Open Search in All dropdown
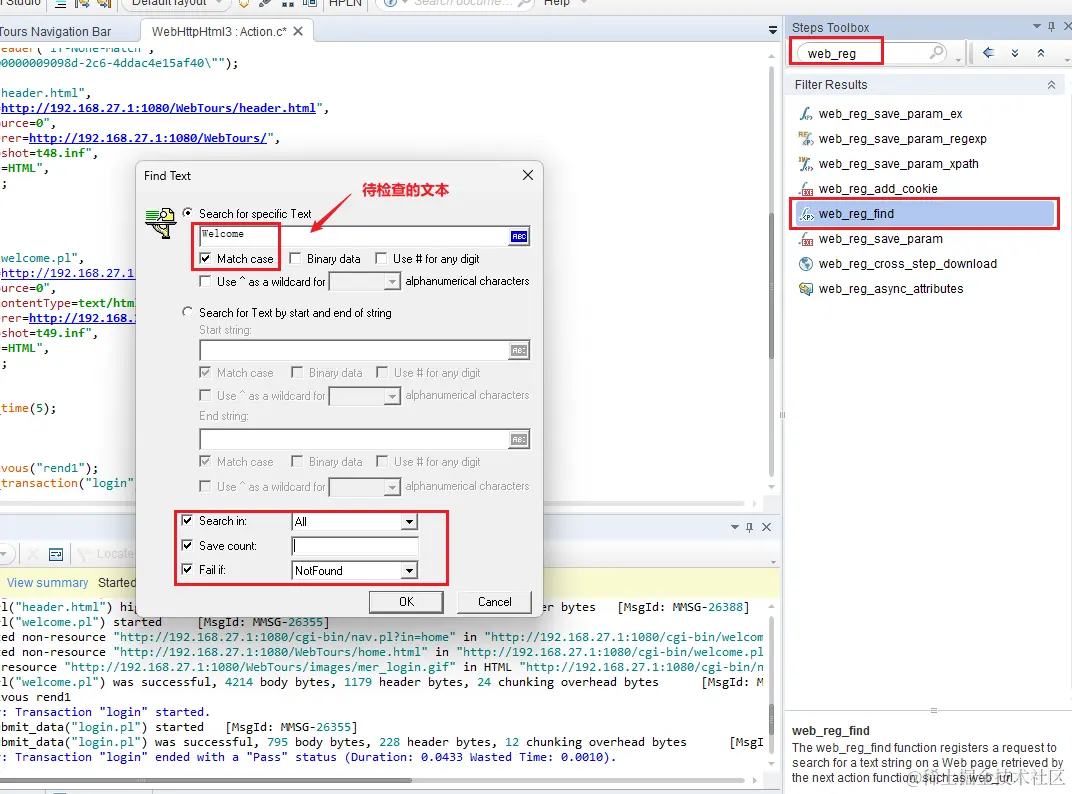Screen dimensions: 1072x794 pos(409,522)
